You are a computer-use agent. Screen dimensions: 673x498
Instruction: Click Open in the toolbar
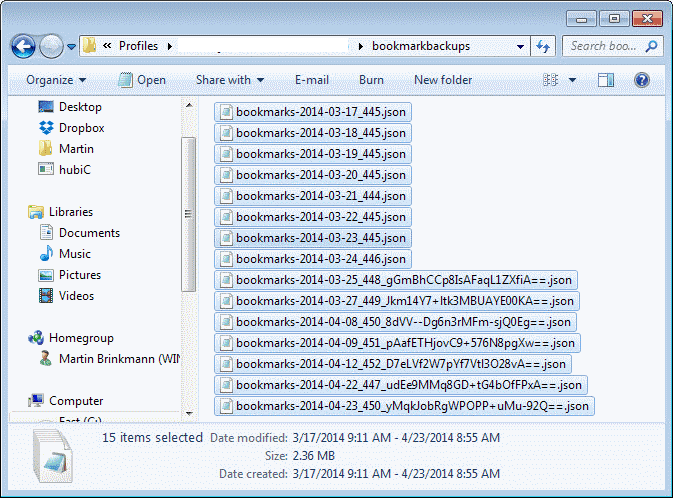pos(142,80)
